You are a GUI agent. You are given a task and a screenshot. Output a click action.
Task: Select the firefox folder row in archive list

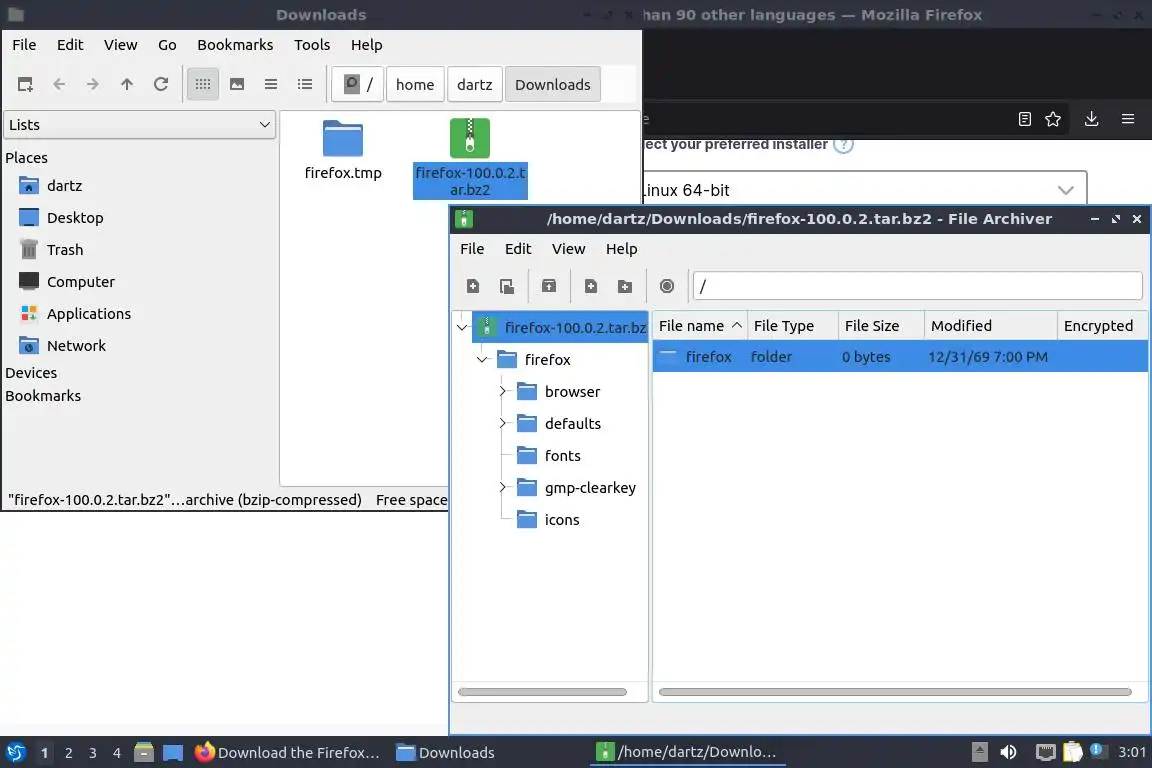[899, 356]
